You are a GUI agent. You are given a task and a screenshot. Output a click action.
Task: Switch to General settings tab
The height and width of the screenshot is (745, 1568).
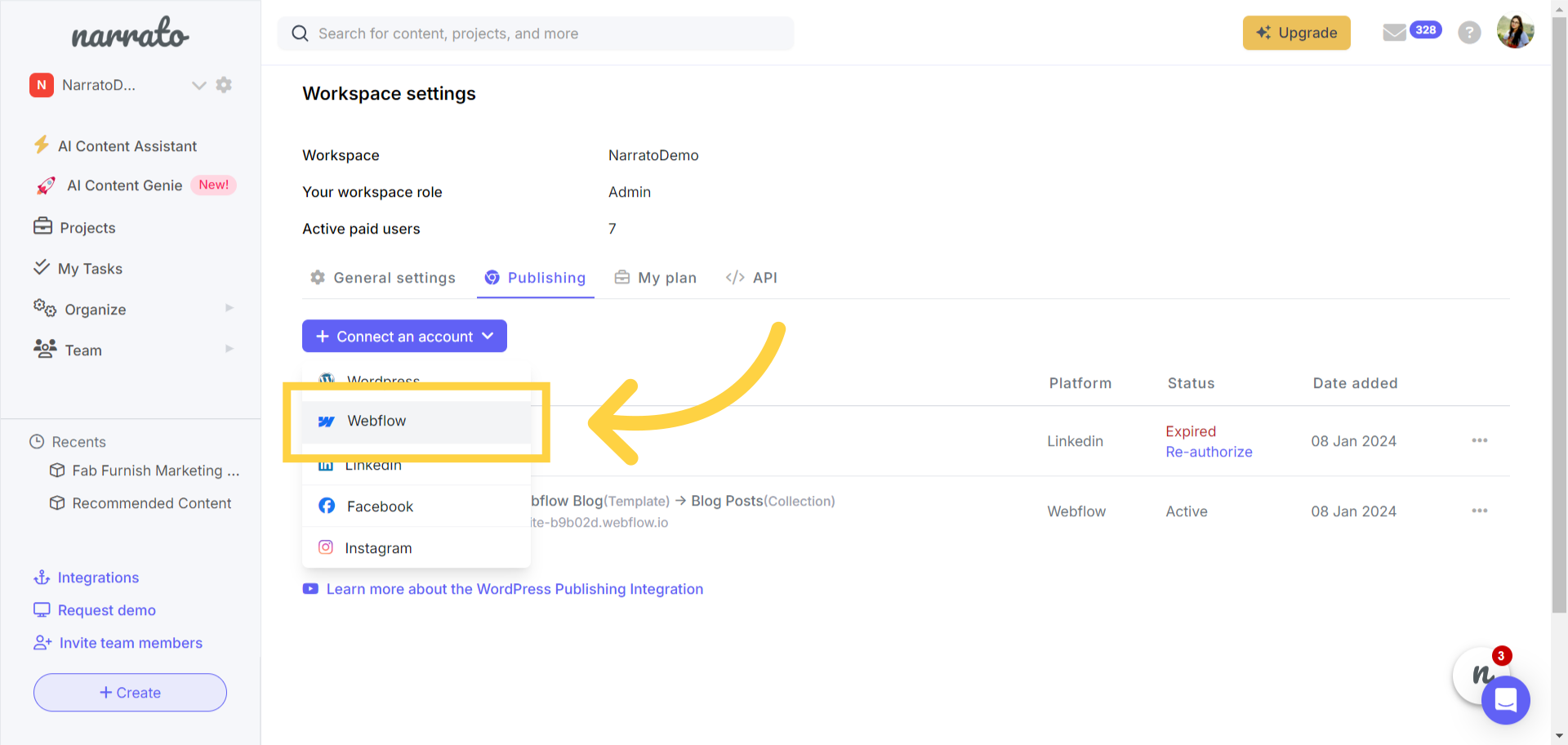[x=383, y=278]
